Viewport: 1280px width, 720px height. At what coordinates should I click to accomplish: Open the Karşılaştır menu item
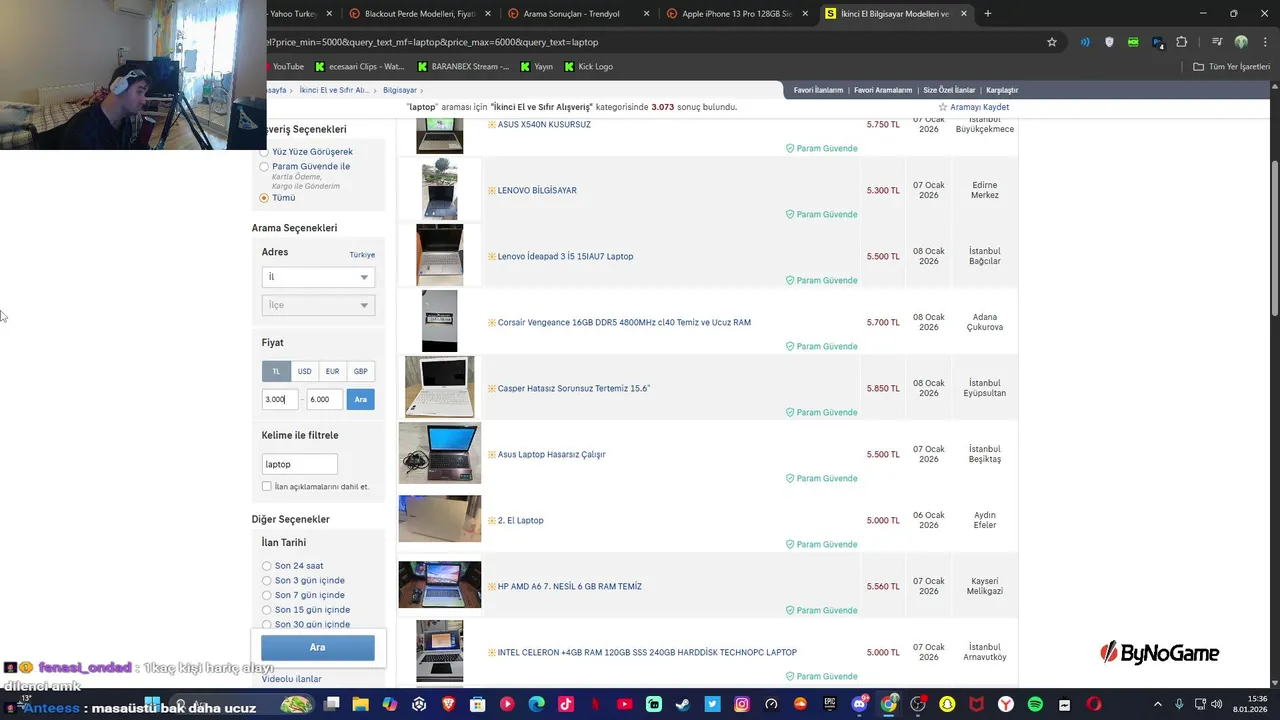click(1002, 90)
